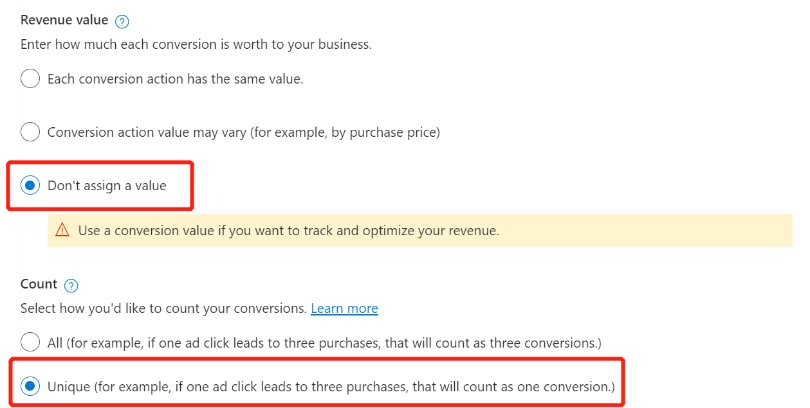
Task: Click the 'Don't assign a value' label text
Action: click(x=107, y=185)
